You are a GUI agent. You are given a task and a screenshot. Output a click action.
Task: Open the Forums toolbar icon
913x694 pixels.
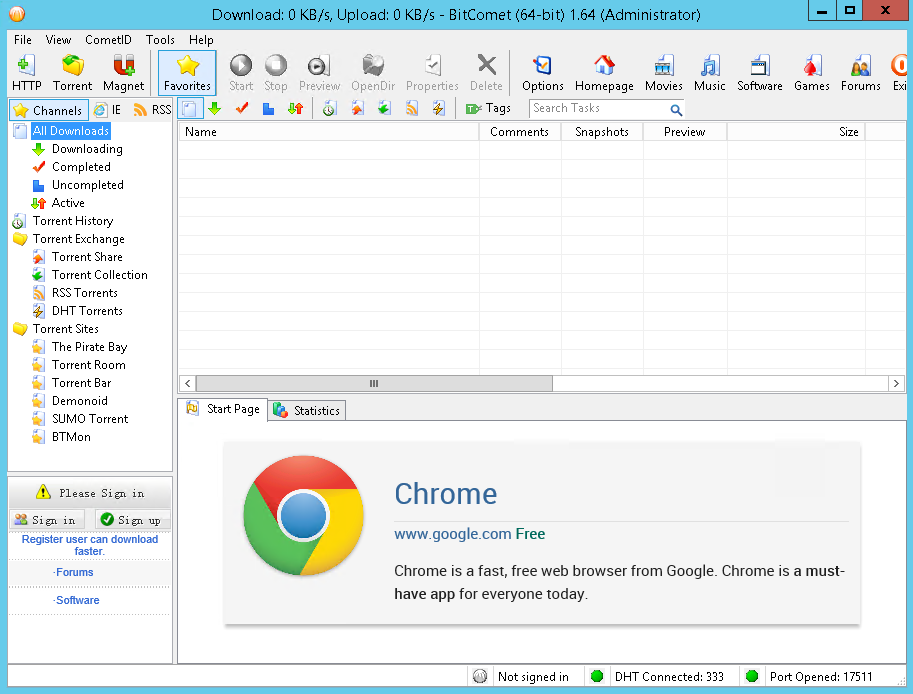(x=861, y=73)
